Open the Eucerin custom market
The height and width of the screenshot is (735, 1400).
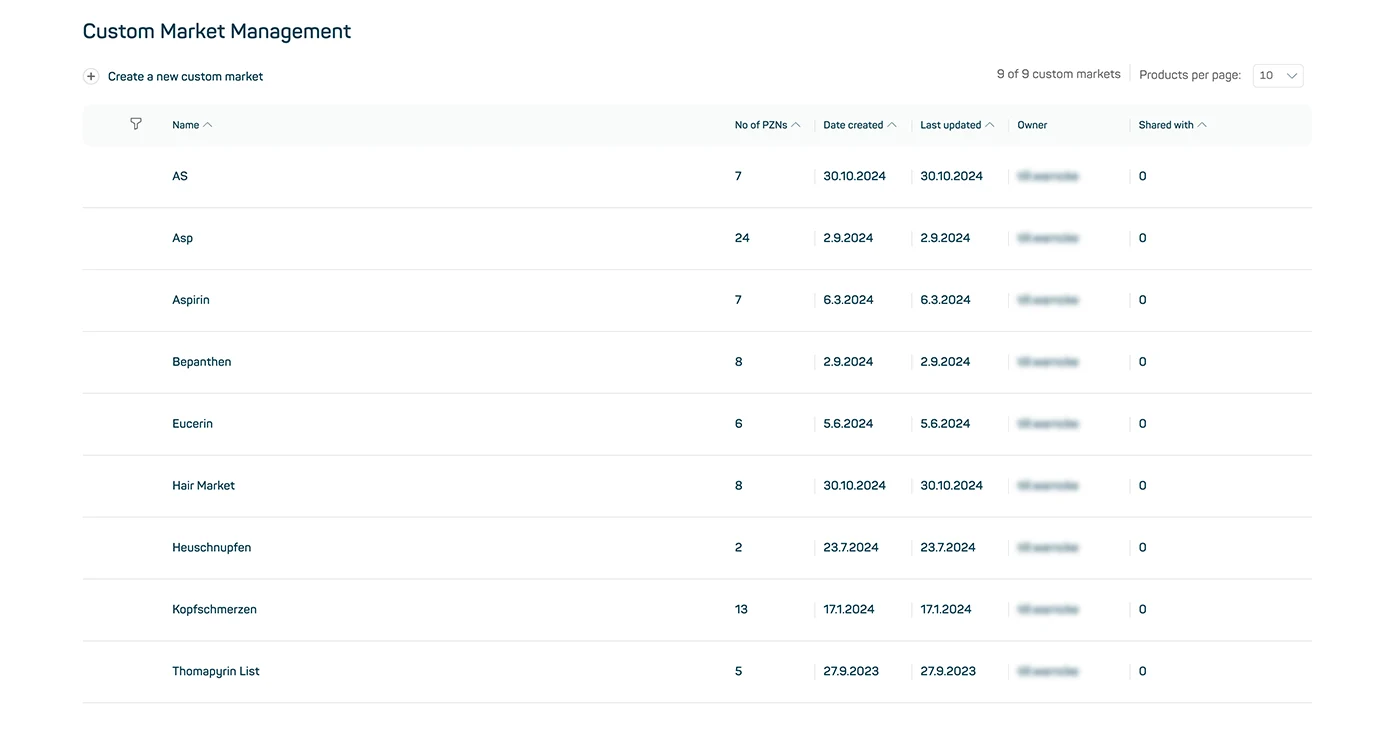[192, 424]
